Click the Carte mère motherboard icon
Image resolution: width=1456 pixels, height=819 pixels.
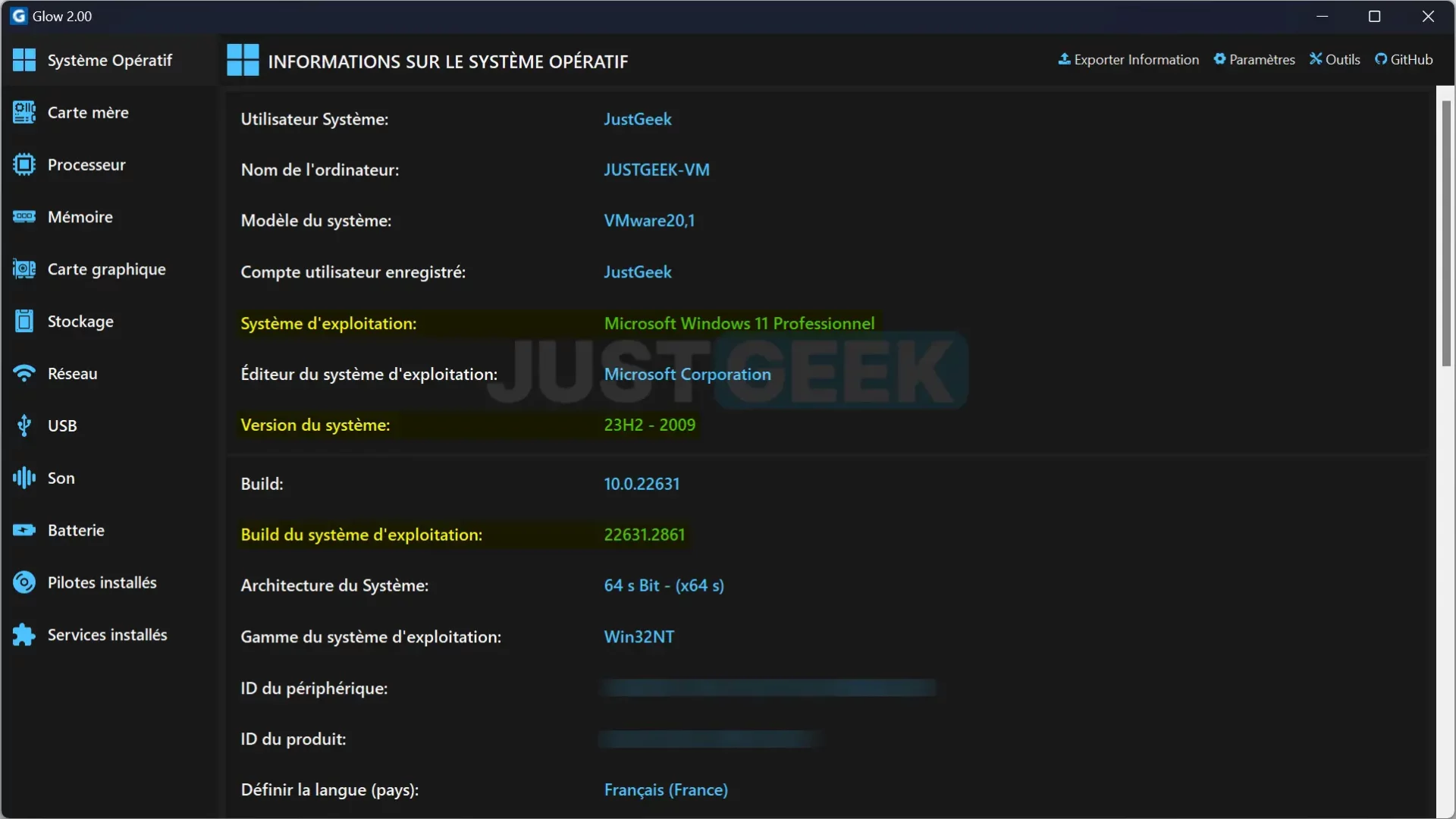point(24,112)
